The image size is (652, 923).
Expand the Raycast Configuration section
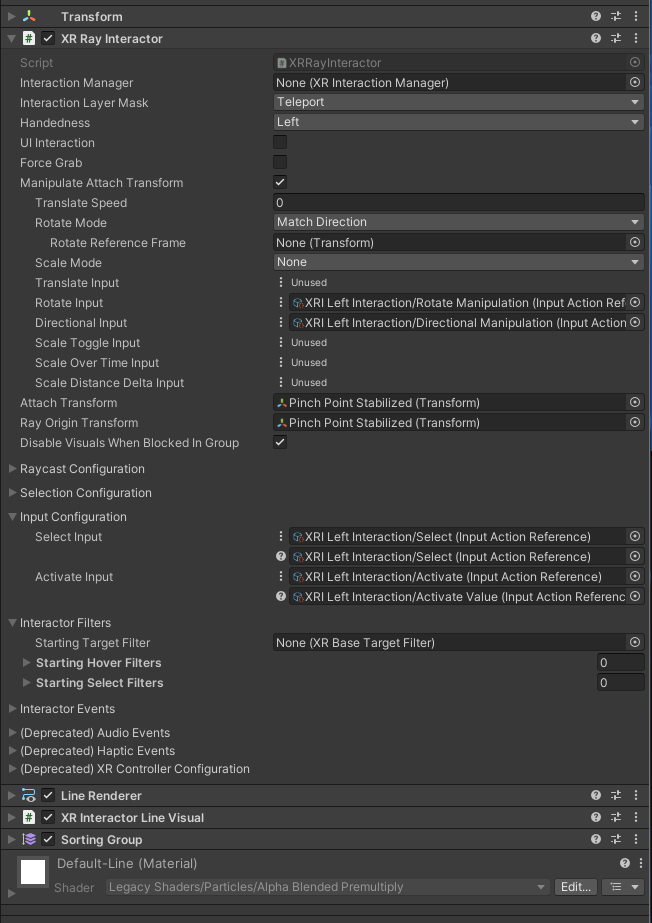[82, 469]
